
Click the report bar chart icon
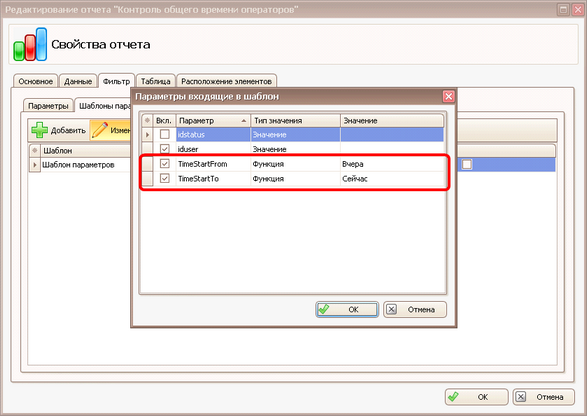coord(30,44)
